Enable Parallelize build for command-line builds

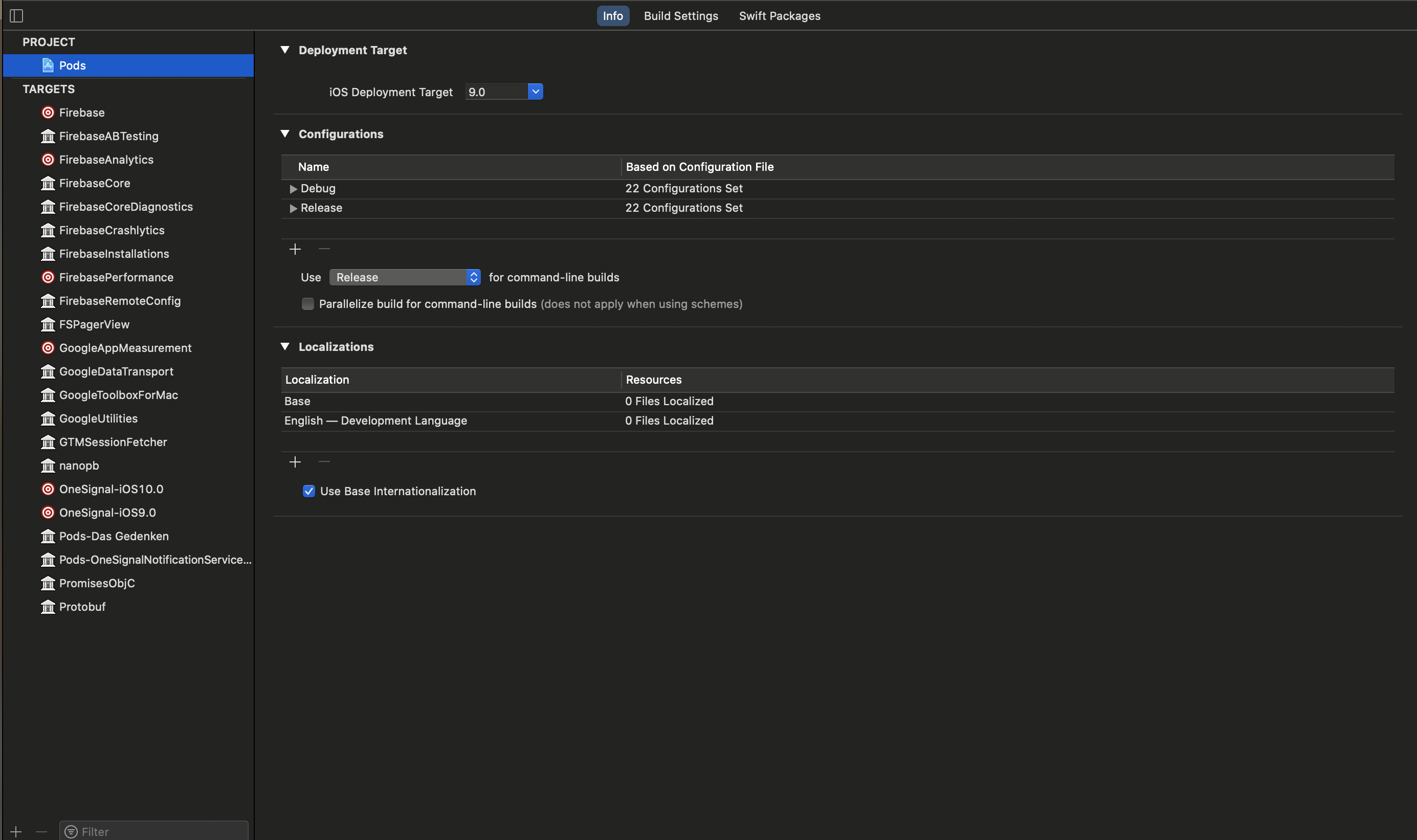pos(308,304)
